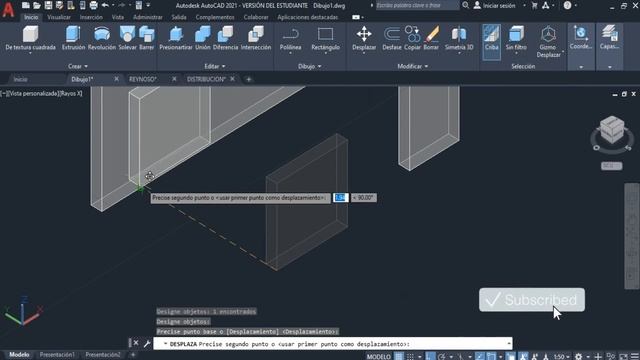Expand the Modificar panel dropdown
The height and width of the screenshot is (360, 640).
[x=413, y=66]
